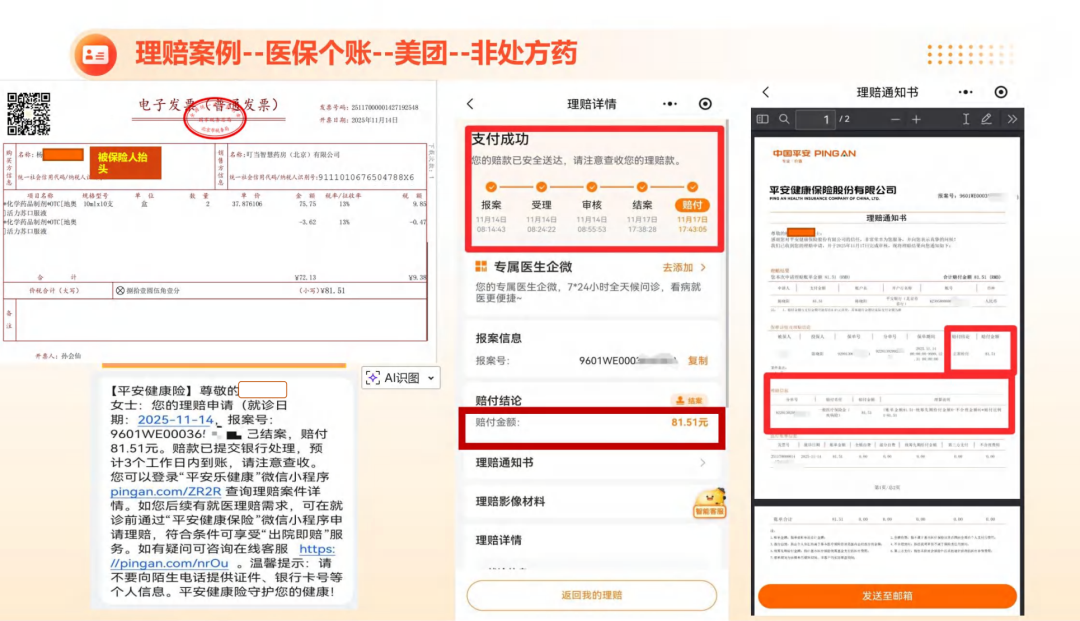Click the zoom in plus icon
Screen dimensions: 1080x621
(916, 118)
